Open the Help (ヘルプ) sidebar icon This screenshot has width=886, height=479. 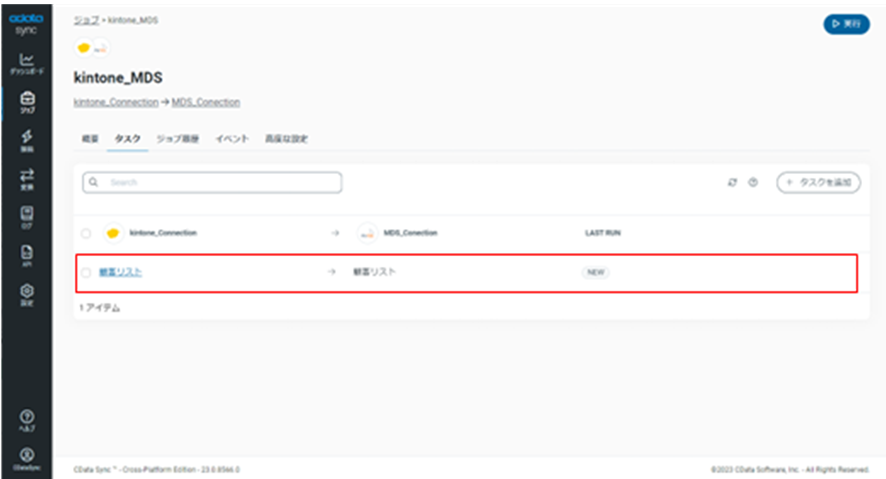point(27,421)
